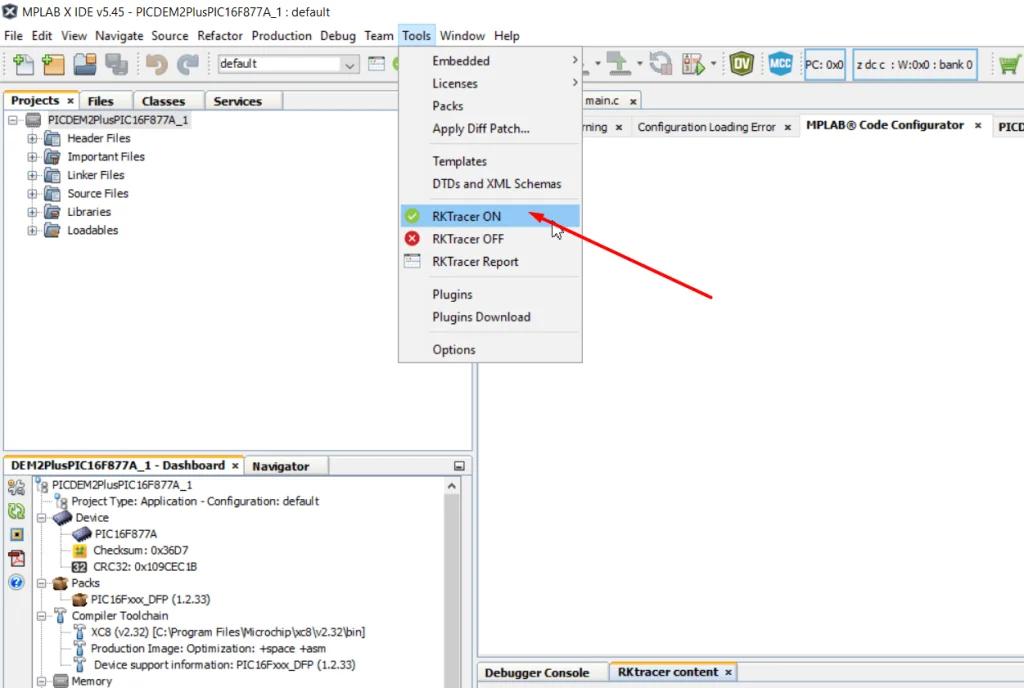Screen dimensions: 1024x688
Task: Select Packs in the Tools menu
Action: tap(490, 106)
